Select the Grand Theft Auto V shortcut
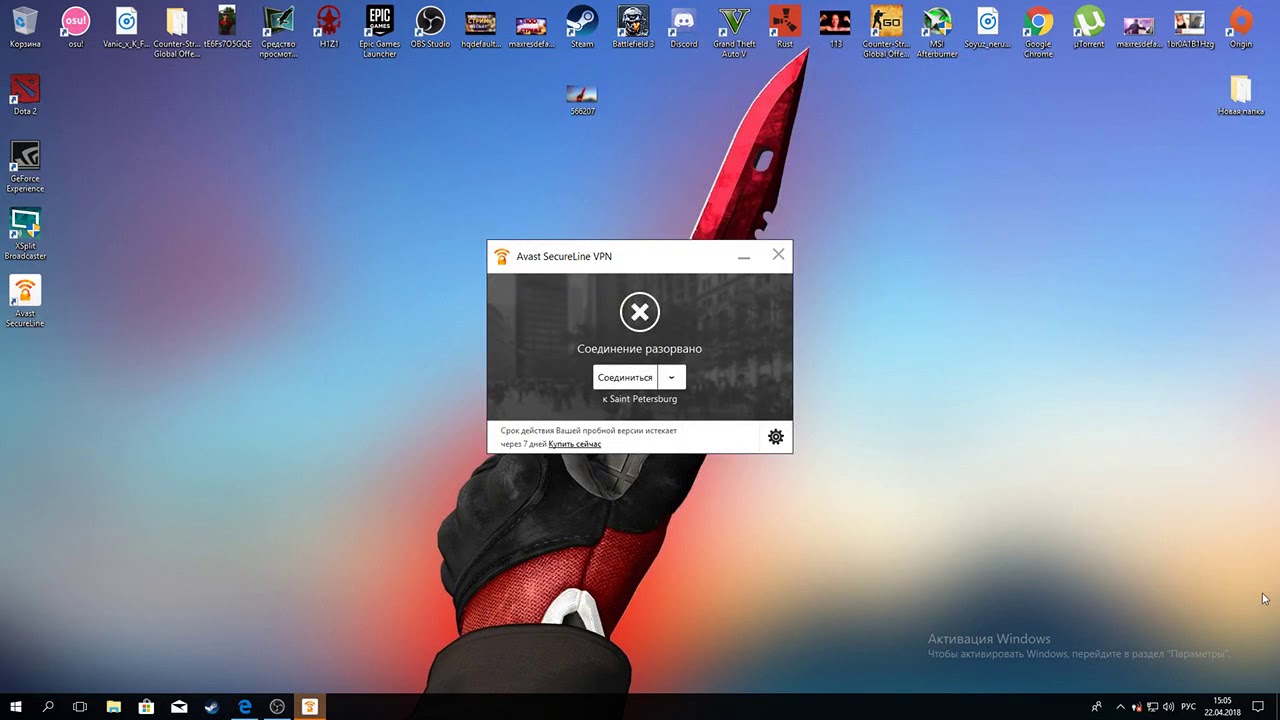 [735, 32]
